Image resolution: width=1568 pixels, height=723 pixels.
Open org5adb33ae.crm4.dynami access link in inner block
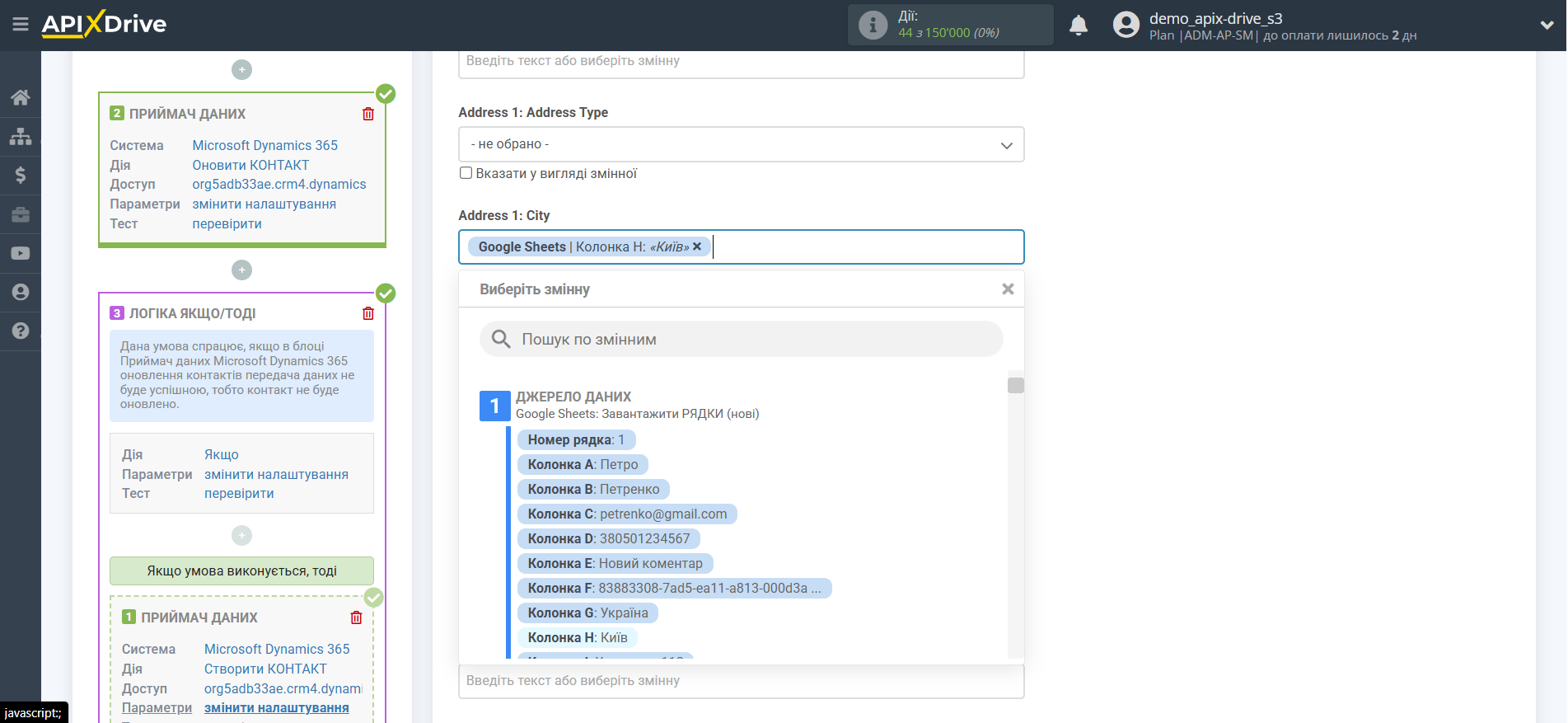tap(283, 688)
